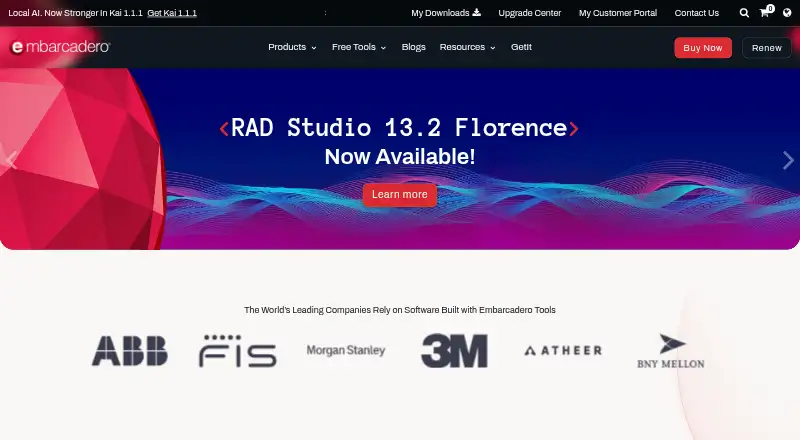Click the ABB company logo
Image resolution: width=800 pixels, height=440 pixels.
[x=130, y=351]
